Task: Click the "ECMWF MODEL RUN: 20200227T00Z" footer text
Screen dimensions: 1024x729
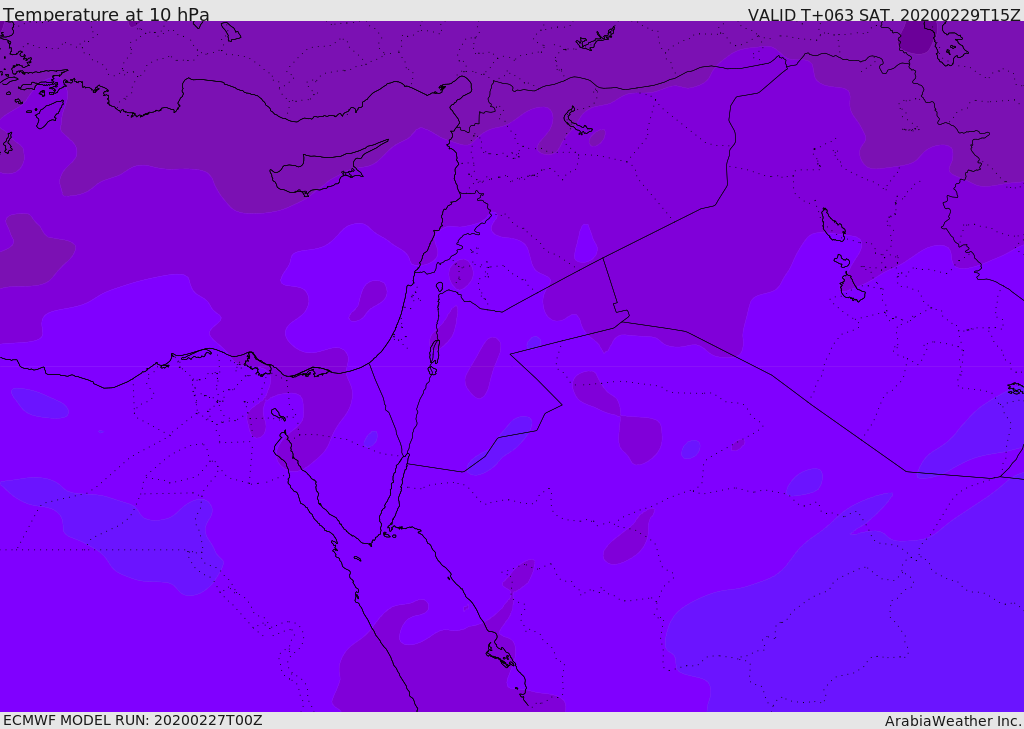Action: pyautogui.click(x=133, y=720)
